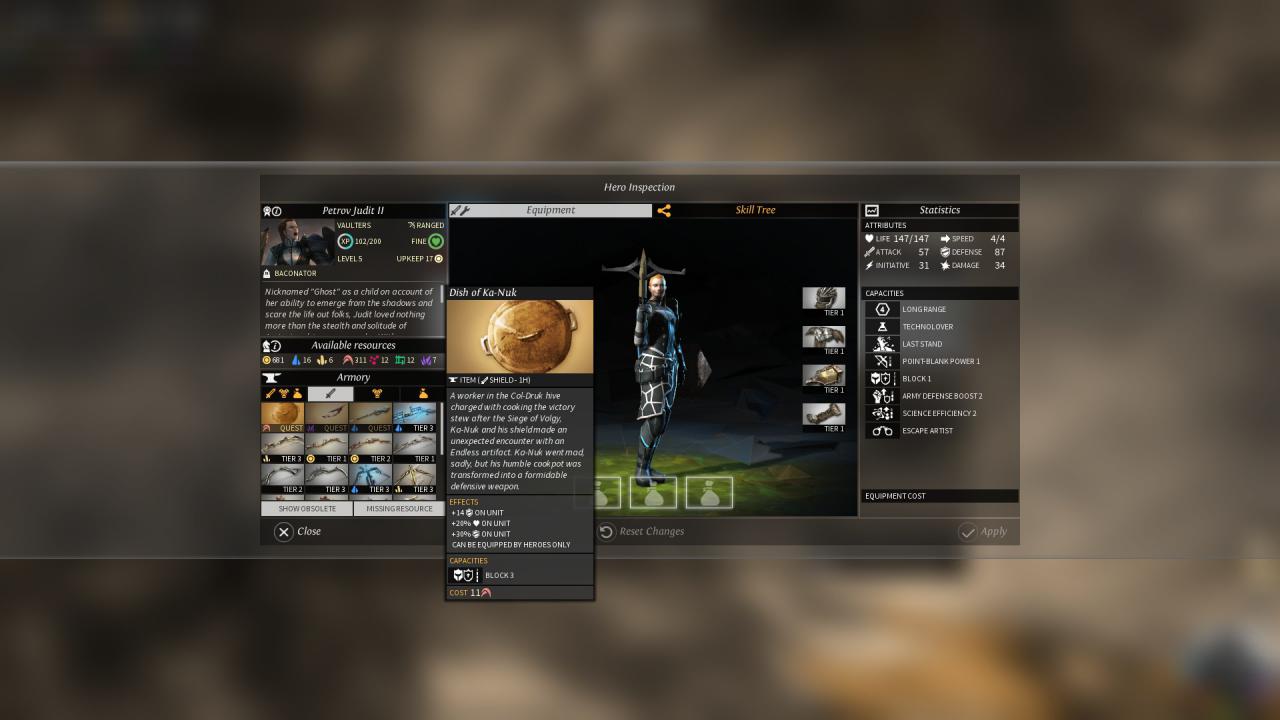Click the Apply button

click(x=983, y=531)
